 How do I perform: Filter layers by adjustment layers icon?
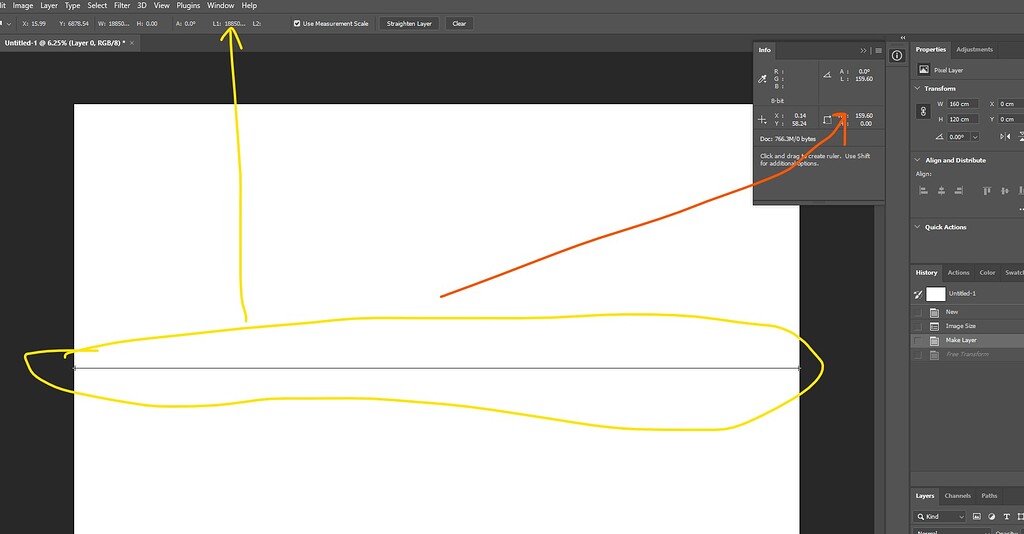pyautogui.click(x=991, y=516)
